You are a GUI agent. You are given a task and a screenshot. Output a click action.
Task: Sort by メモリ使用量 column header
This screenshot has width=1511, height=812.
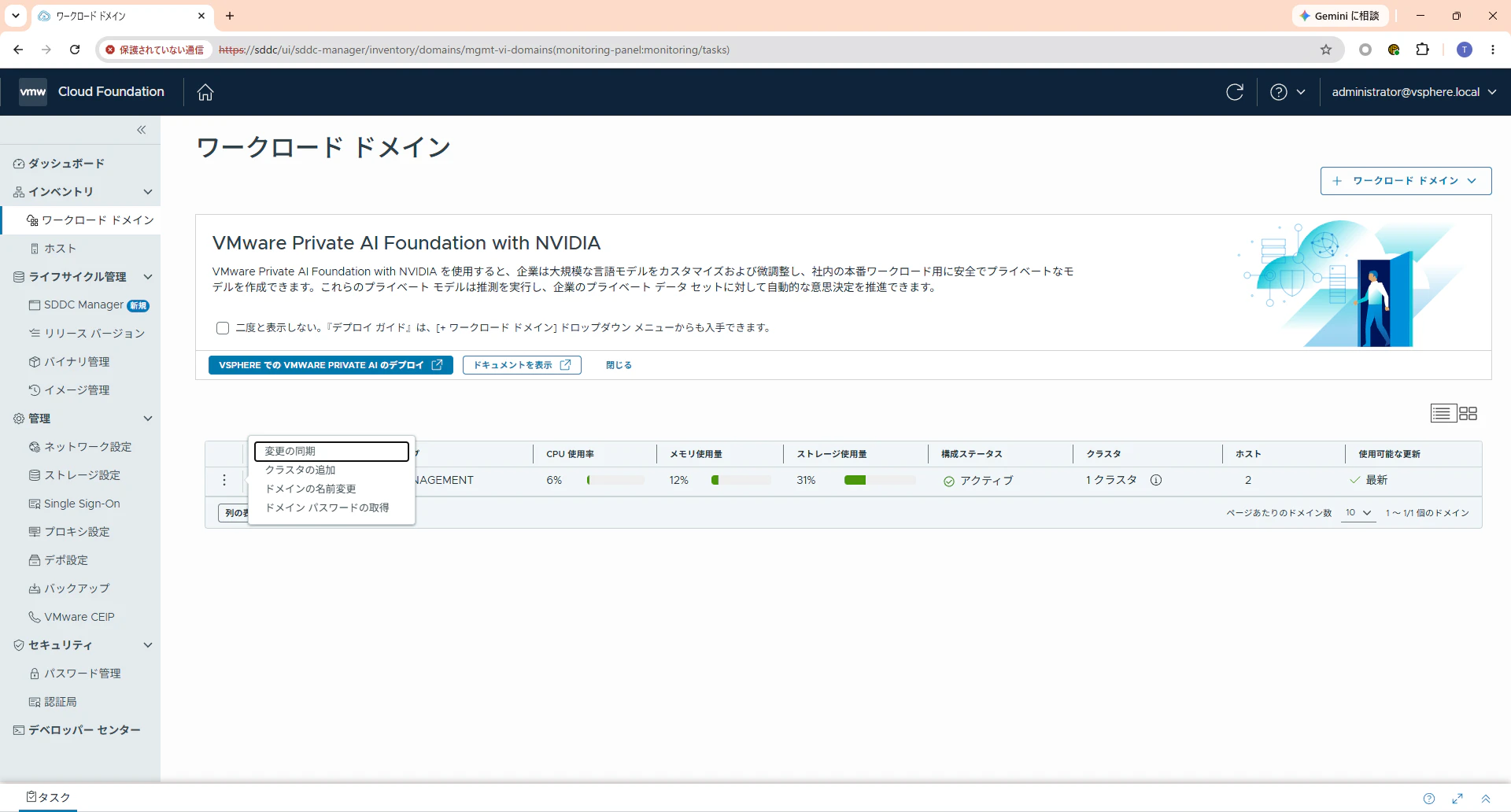[696, 454]
